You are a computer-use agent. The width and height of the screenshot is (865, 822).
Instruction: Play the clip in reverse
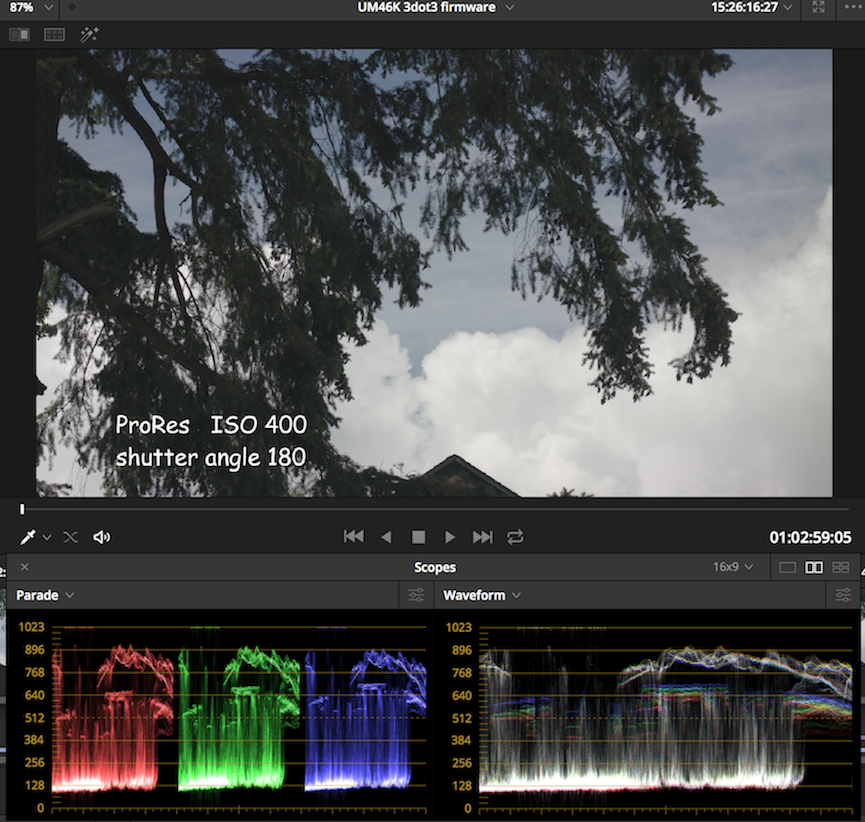tap(386, 537)
